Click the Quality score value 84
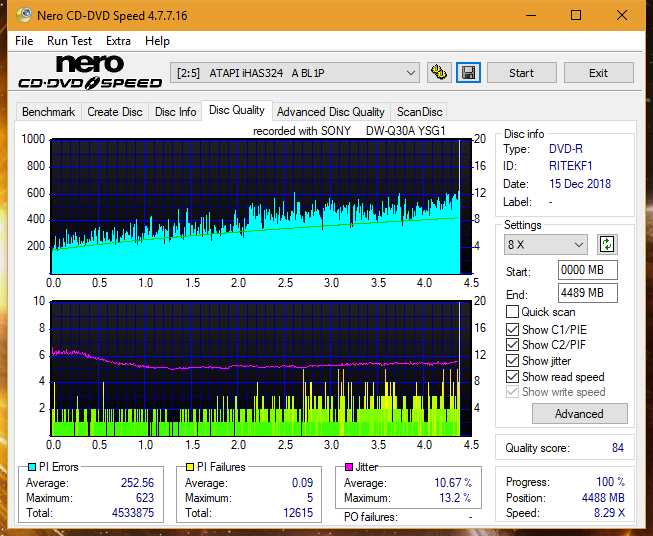The width and height of the screenshot is (653, 536). pos(618,448)
